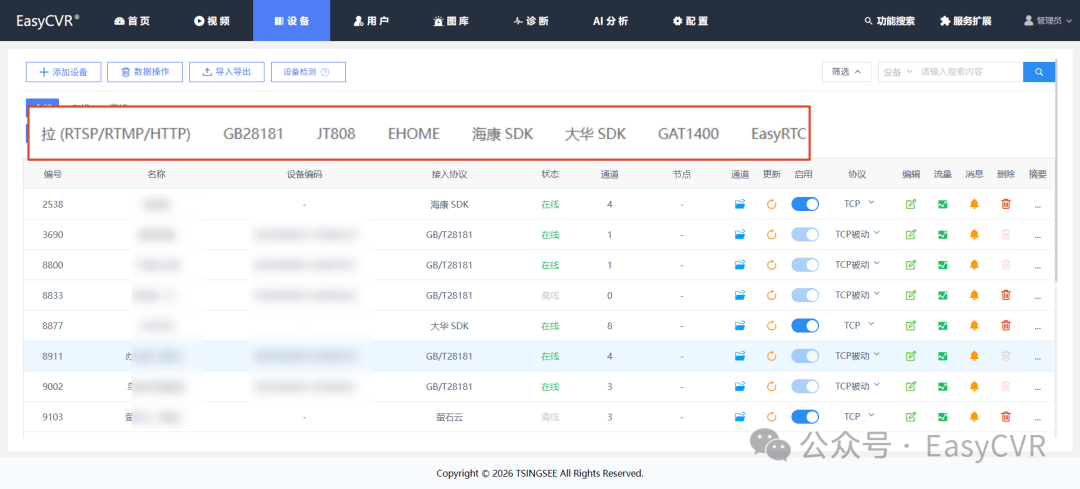Viewport: 1080px width, 489px height.
Task: Open channel folder for device 2538
Action: [740, 205]
